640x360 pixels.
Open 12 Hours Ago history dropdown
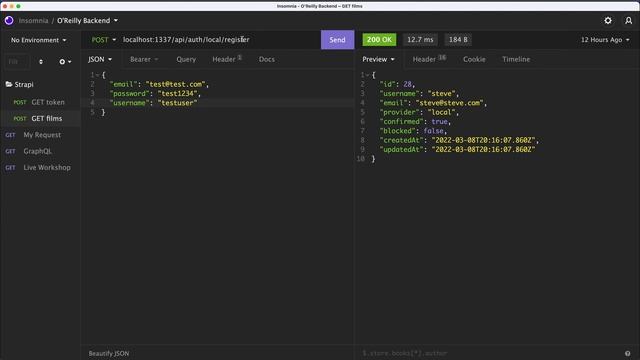coord(605,40)
